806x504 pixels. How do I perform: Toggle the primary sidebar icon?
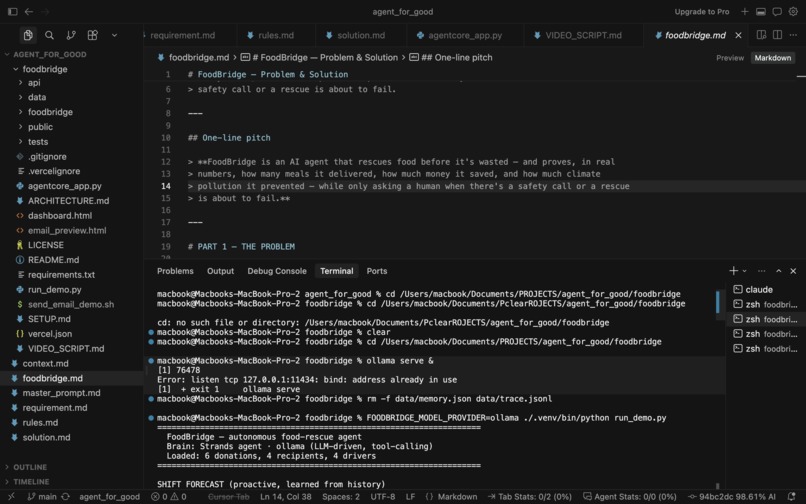coord(13,11)
